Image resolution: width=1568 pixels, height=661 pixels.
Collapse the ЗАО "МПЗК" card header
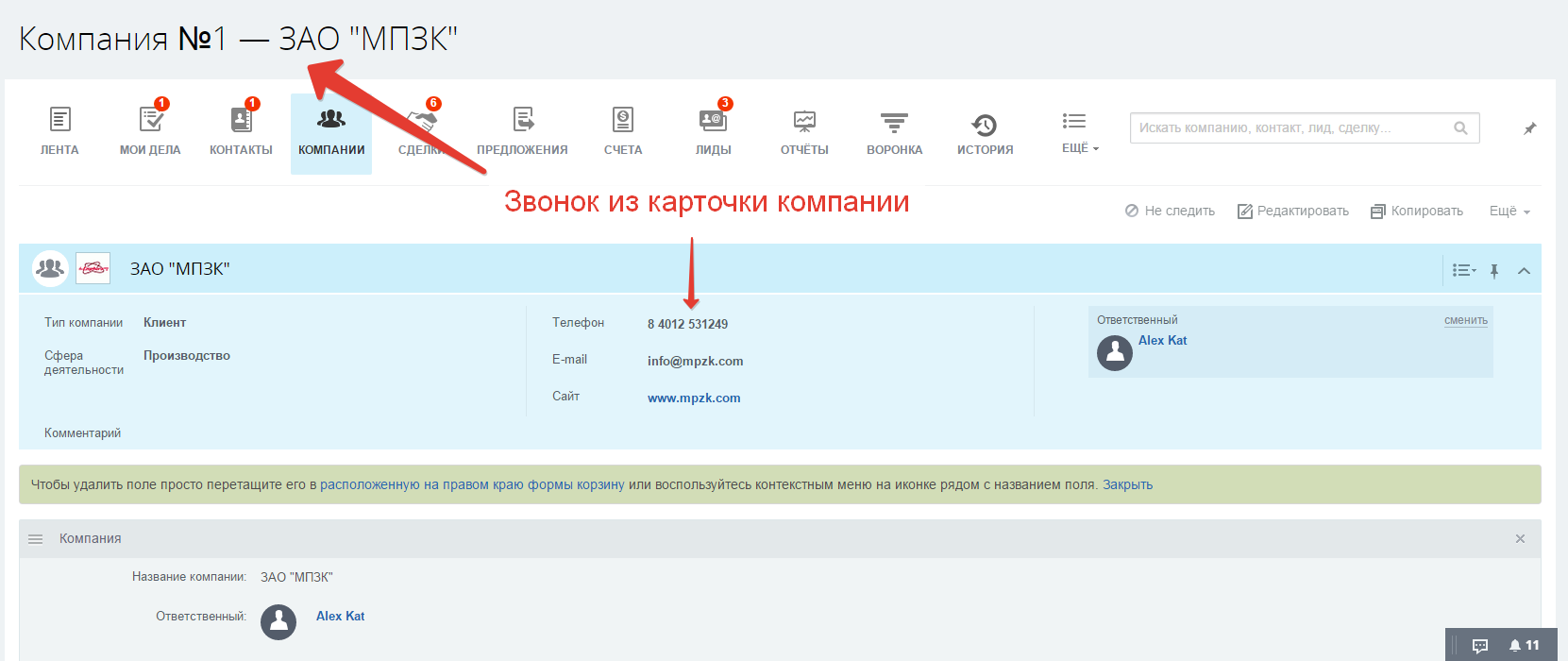pyautogui.click(x=1524, y=271)
